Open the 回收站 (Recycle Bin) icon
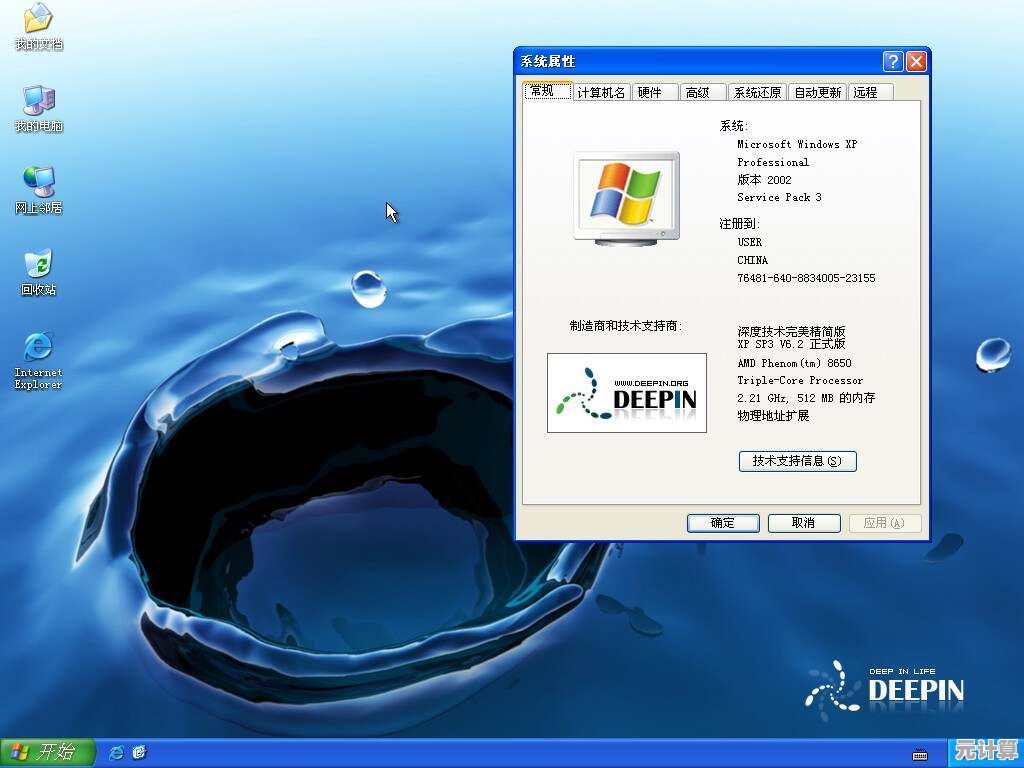This screenshot has width=1024, height=768. click(38, 265)
